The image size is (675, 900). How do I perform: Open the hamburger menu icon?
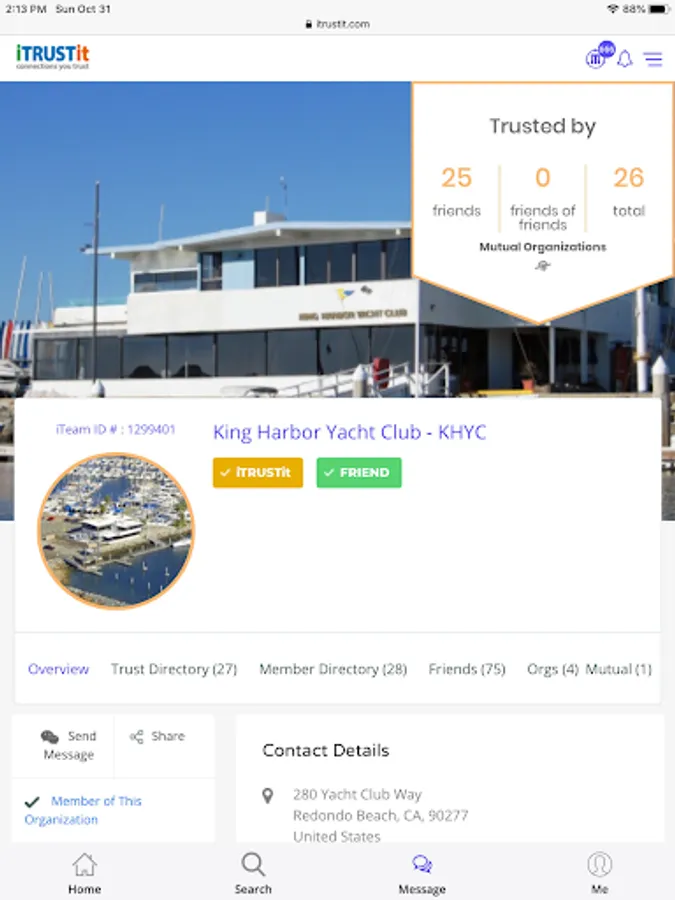[x=653, y=59]
